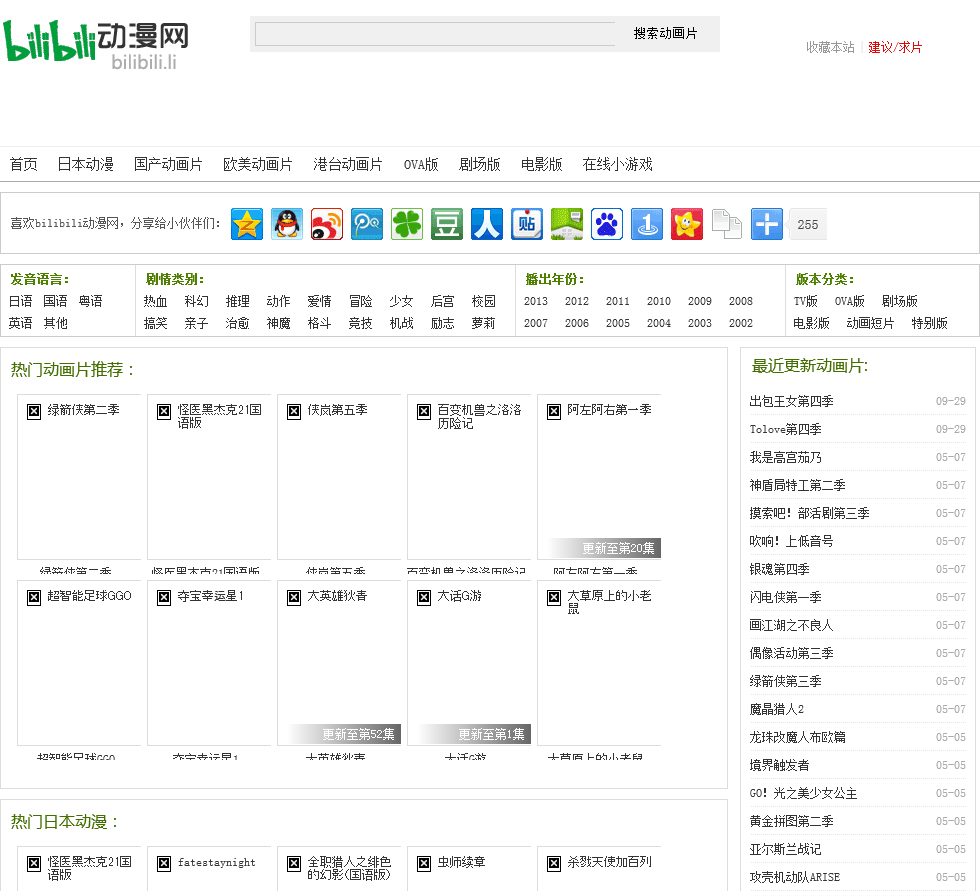This screenshot has height=891, width=980.
Task: Select the 2013 broadcast year filter
Action: [536, 301]
